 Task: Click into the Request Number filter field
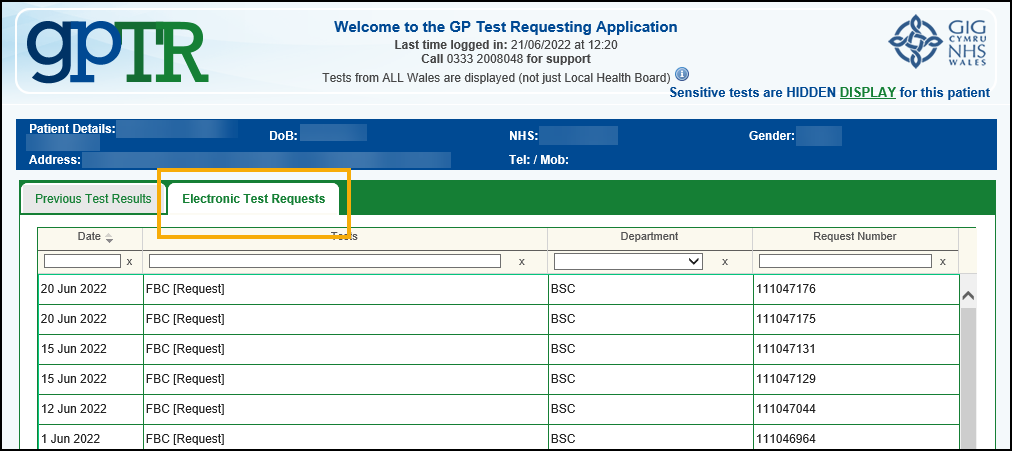(x=845, y=261)
